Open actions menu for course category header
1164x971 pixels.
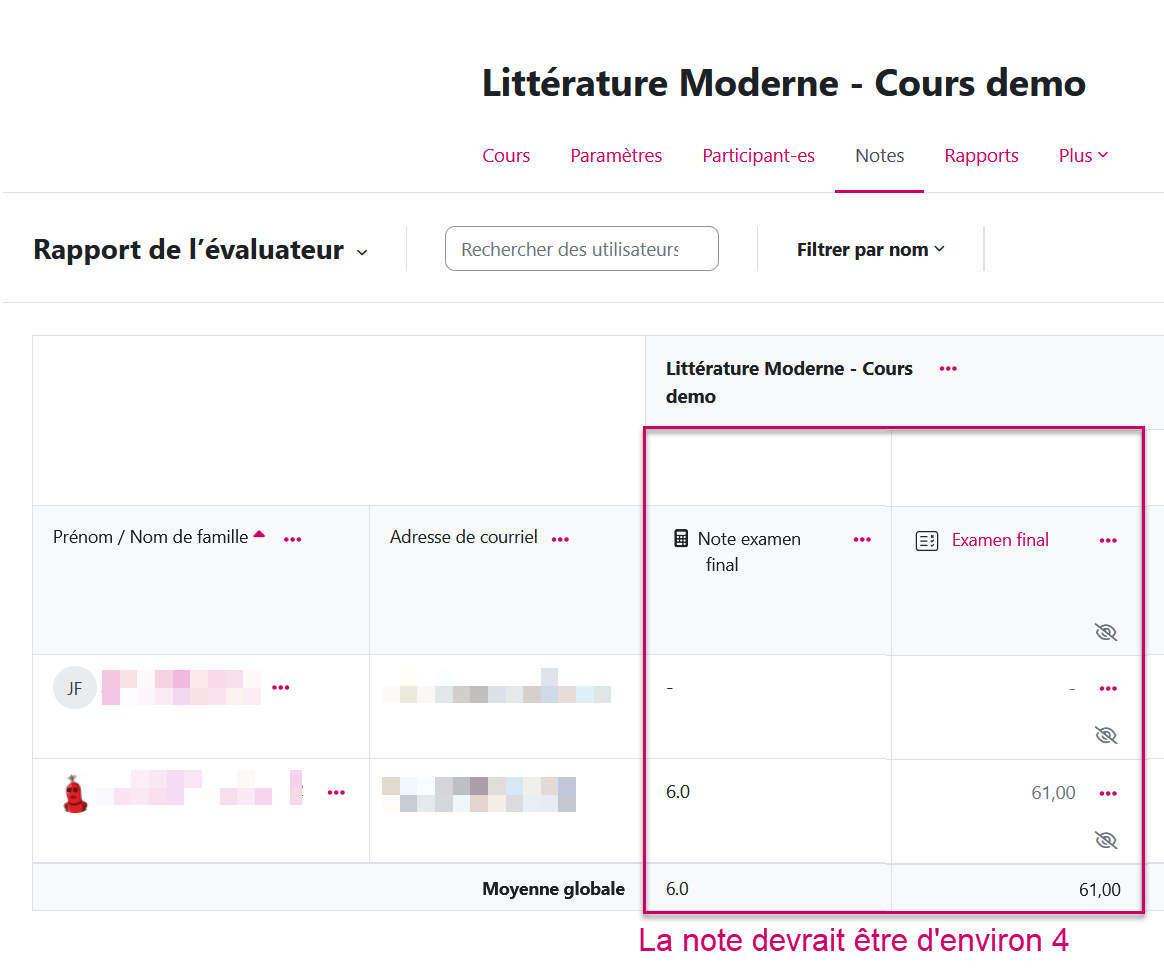pyautogui.click(x=948, y=369)
